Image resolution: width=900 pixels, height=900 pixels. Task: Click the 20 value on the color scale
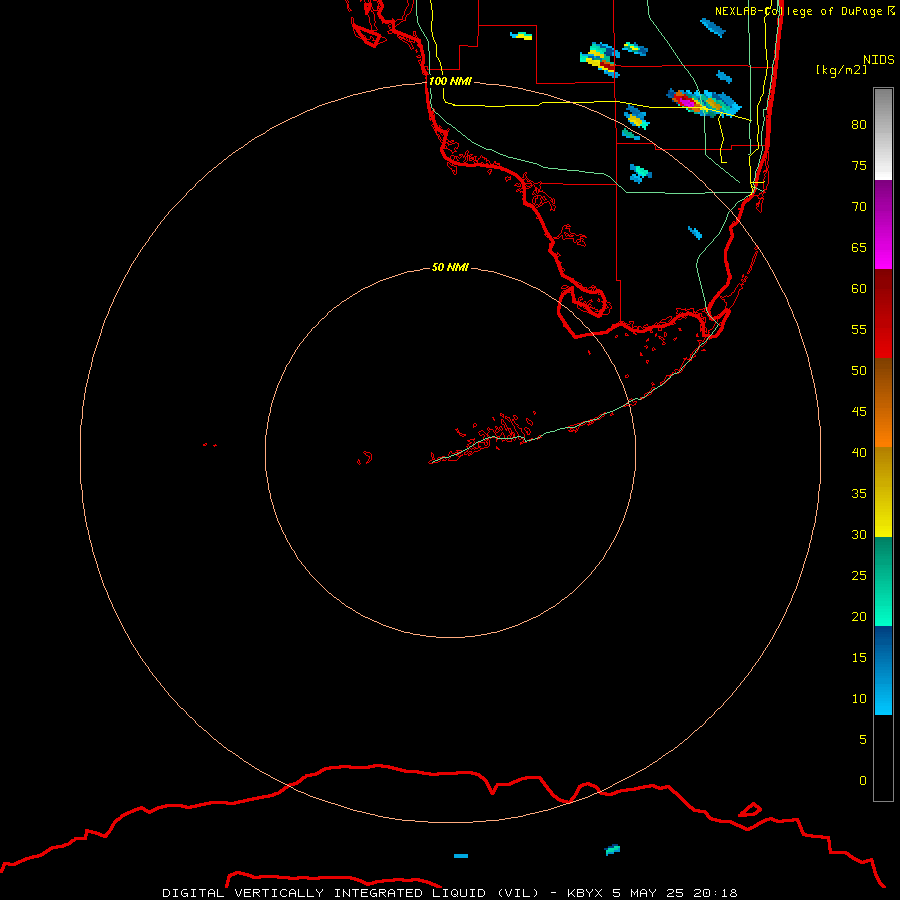tap(859, 617)
